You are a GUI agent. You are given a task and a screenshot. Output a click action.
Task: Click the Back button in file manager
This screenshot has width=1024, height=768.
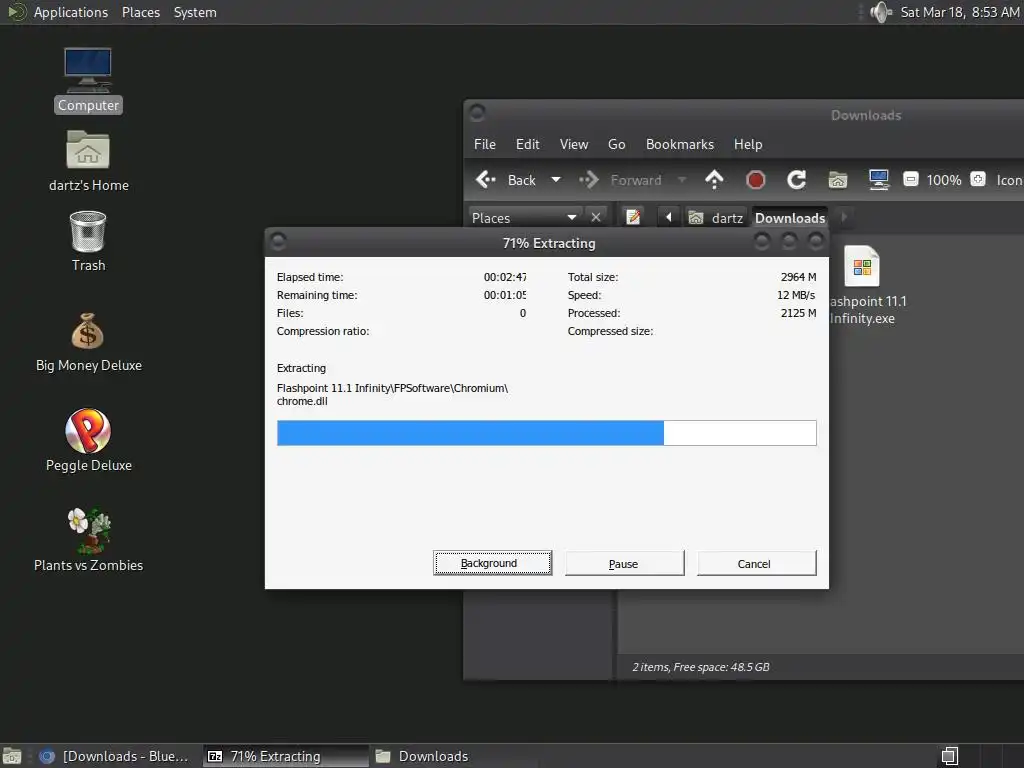[505, 180]
